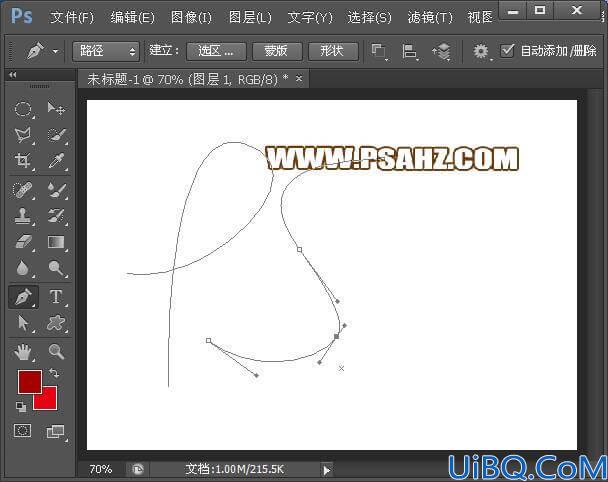This screenshot has width=608, height=482.
Task: Open the 滤镜(T) menu
Action: 430,17
